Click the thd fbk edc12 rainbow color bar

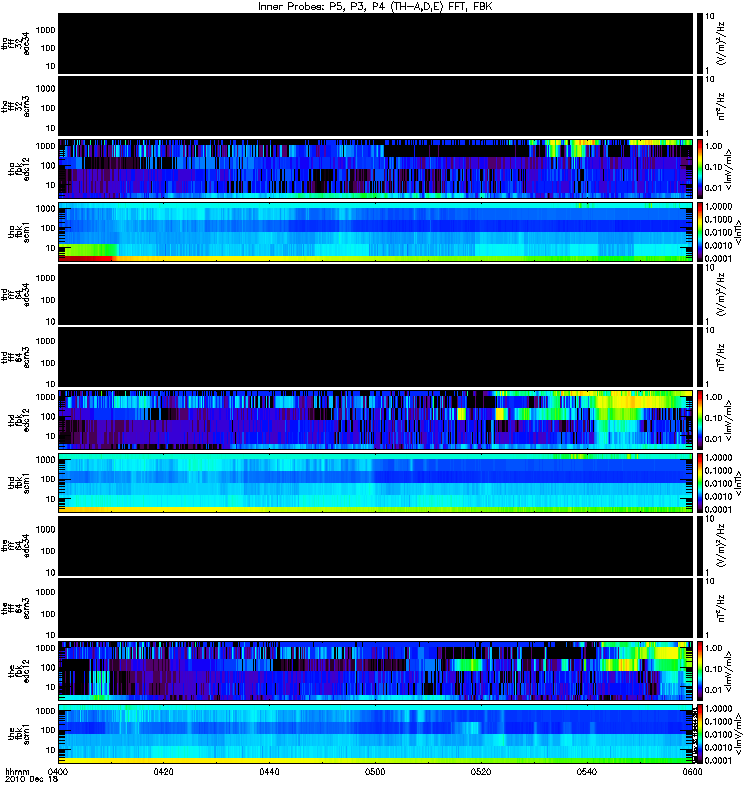pos(699,420)
